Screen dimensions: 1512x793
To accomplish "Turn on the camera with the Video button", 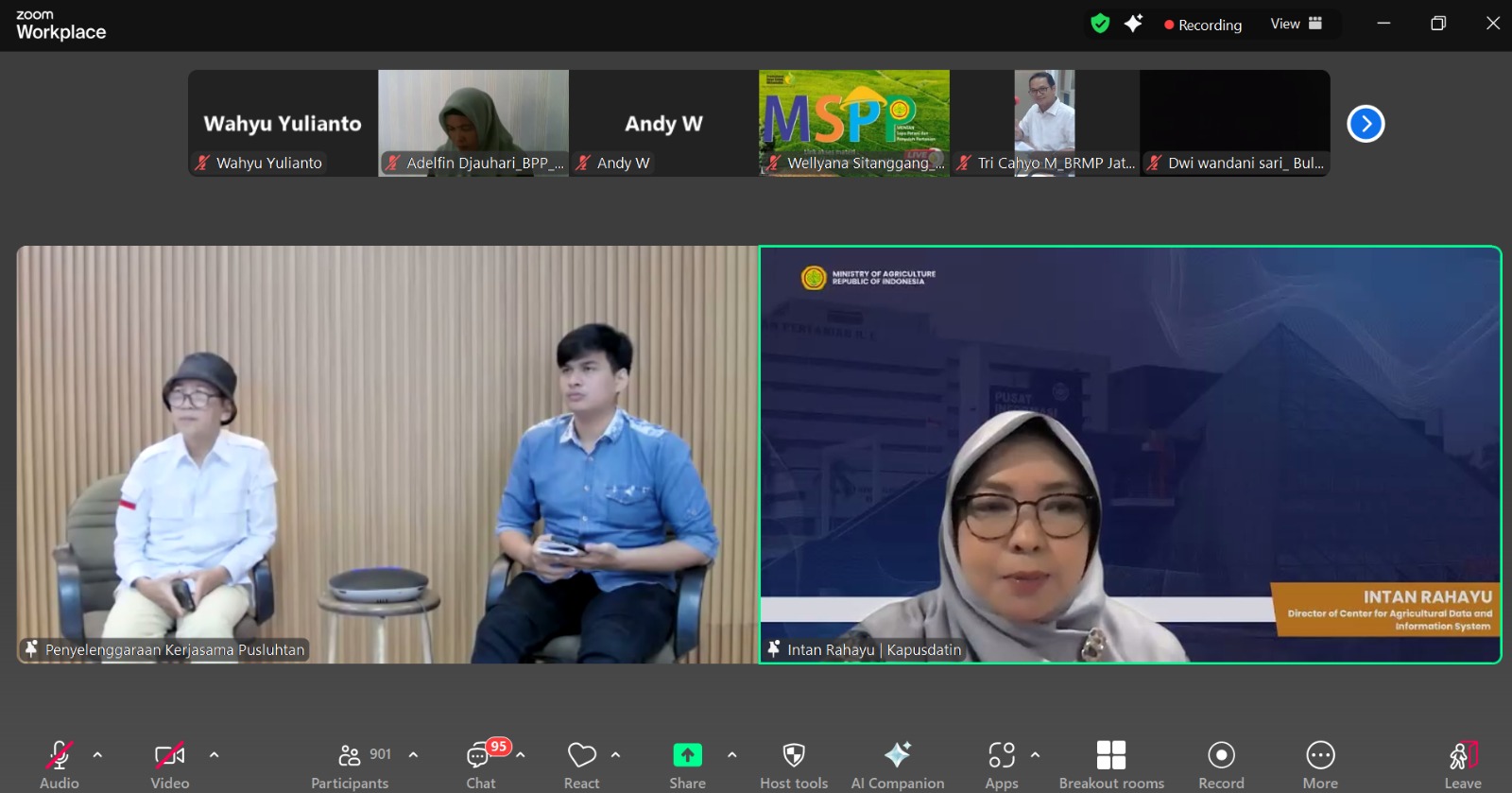I will [170, 764].
